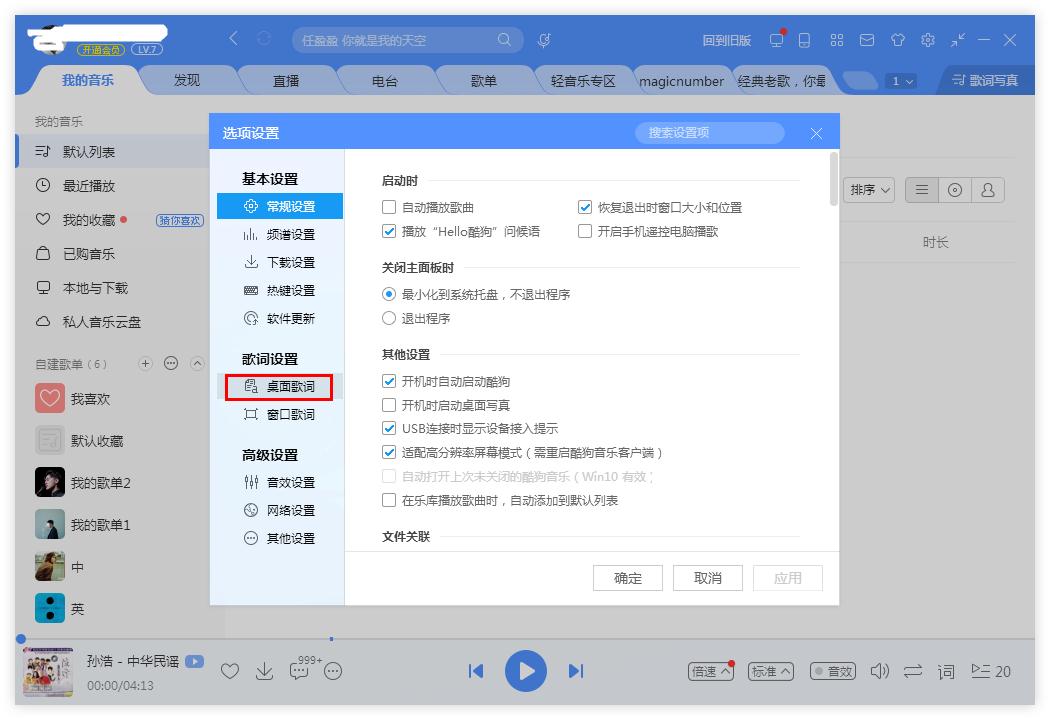
Task: Click the heart icon next to current song
Action: pyautogui.click(x=230, y=671)
